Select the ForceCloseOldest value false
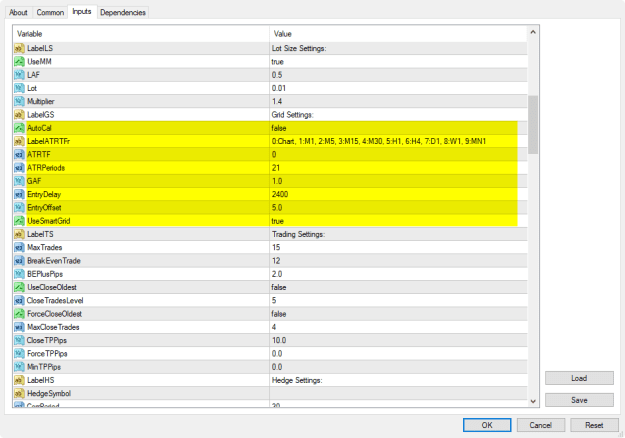The image size is (625, 438). coord(279,314)
